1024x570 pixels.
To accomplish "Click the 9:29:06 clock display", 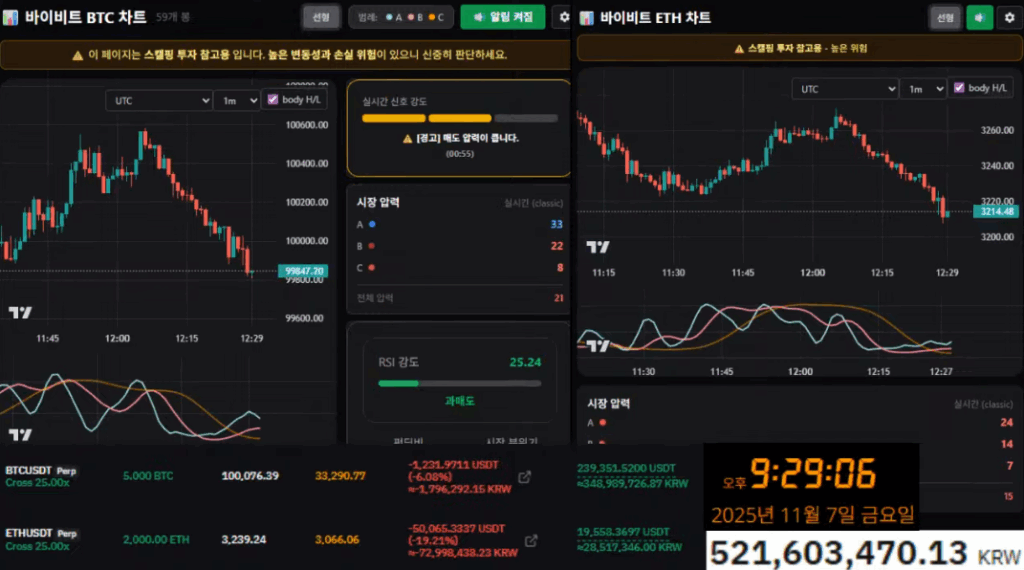I will [812, 474].
